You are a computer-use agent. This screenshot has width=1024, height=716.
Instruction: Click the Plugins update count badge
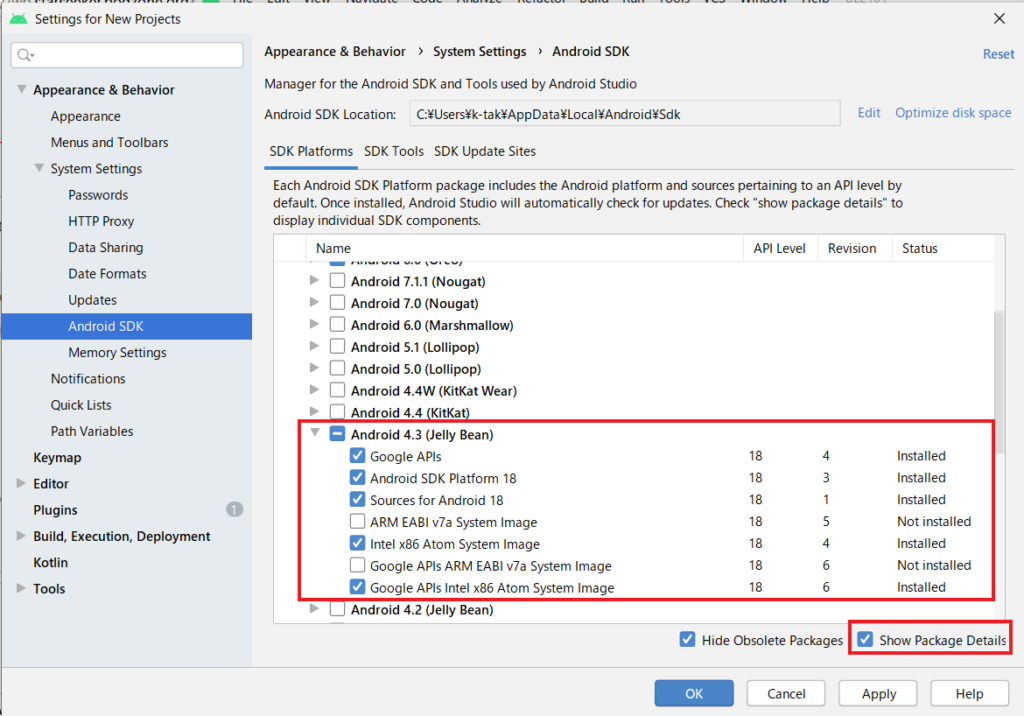tap(234, 510)
